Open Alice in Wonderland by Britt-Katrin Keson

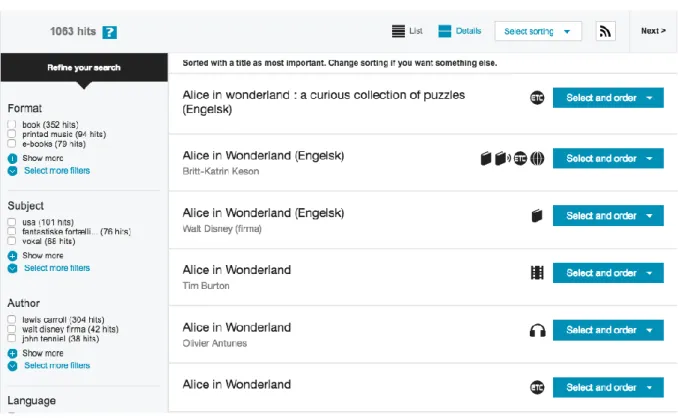click(x=263, y=156)
